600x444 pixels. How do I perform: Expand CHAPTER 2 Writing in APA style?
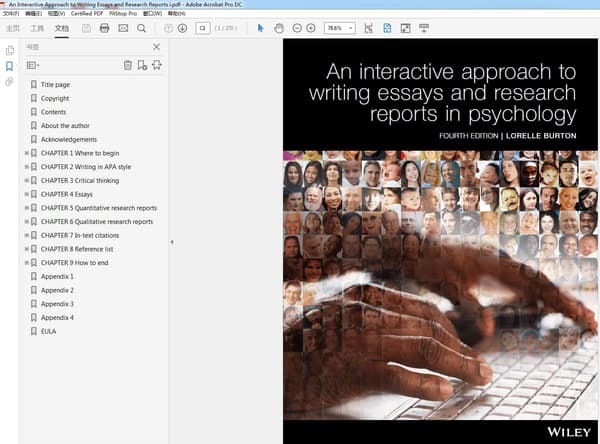(x=26, y=167)
